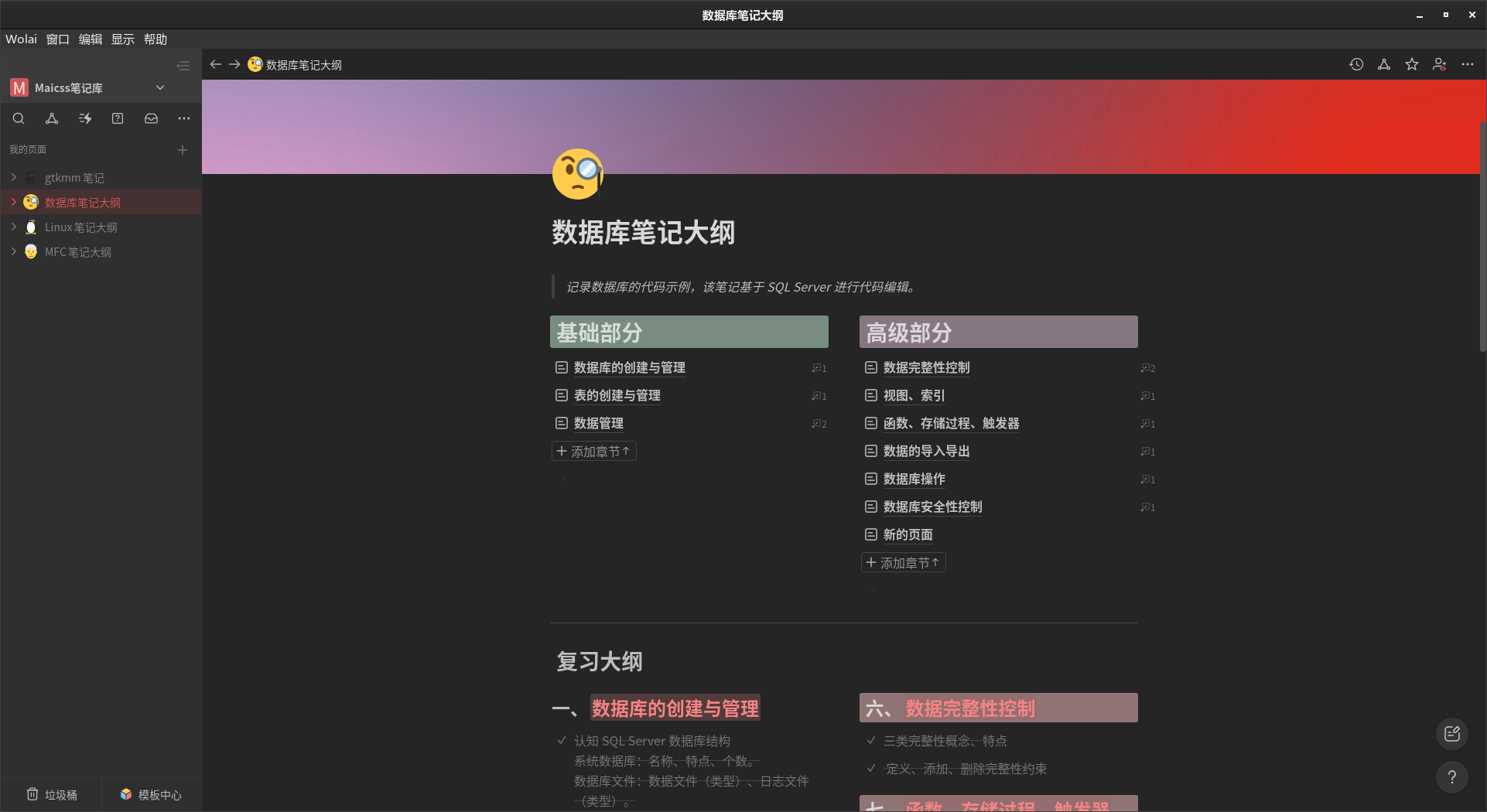Open the Maicss笔记库 workspace dropdown
The height and width of the screenshot is (812, 1487).
[x=160, y=87]
